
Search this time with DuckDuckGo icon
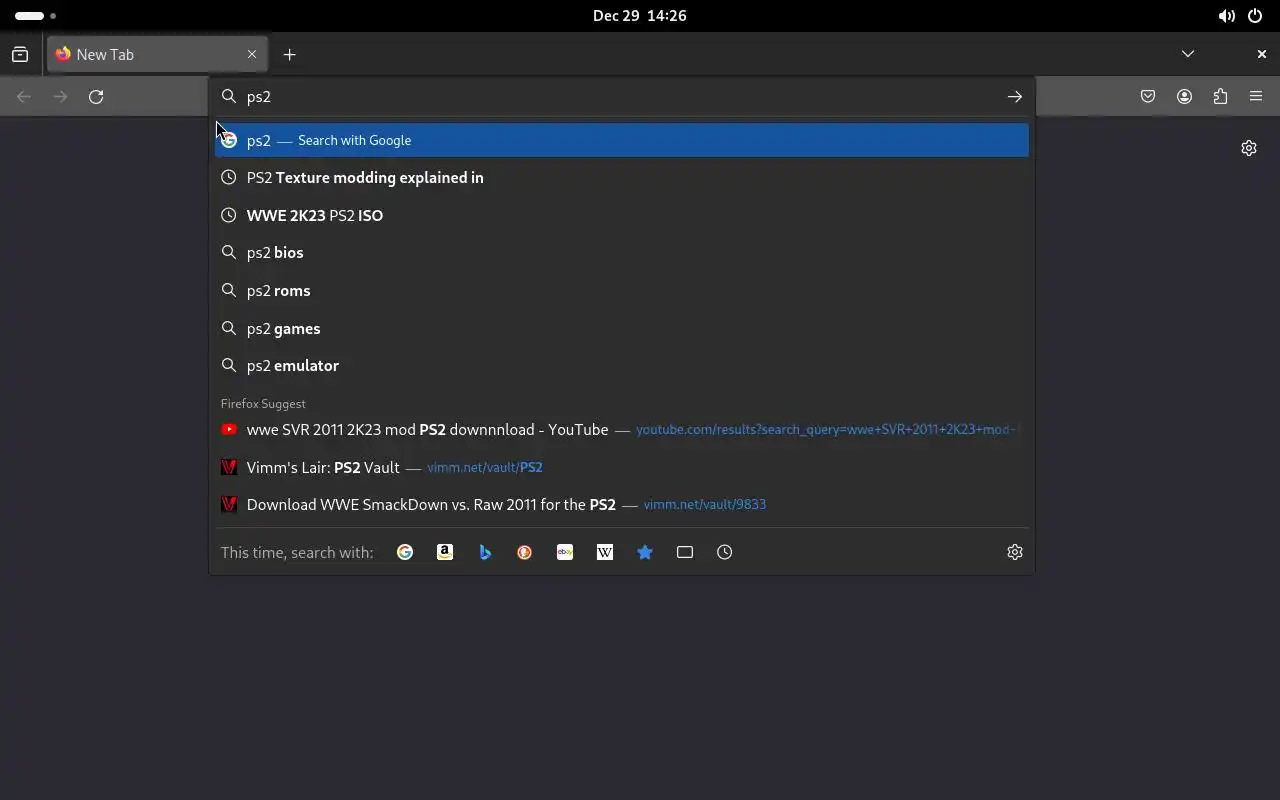pos(525,552)
